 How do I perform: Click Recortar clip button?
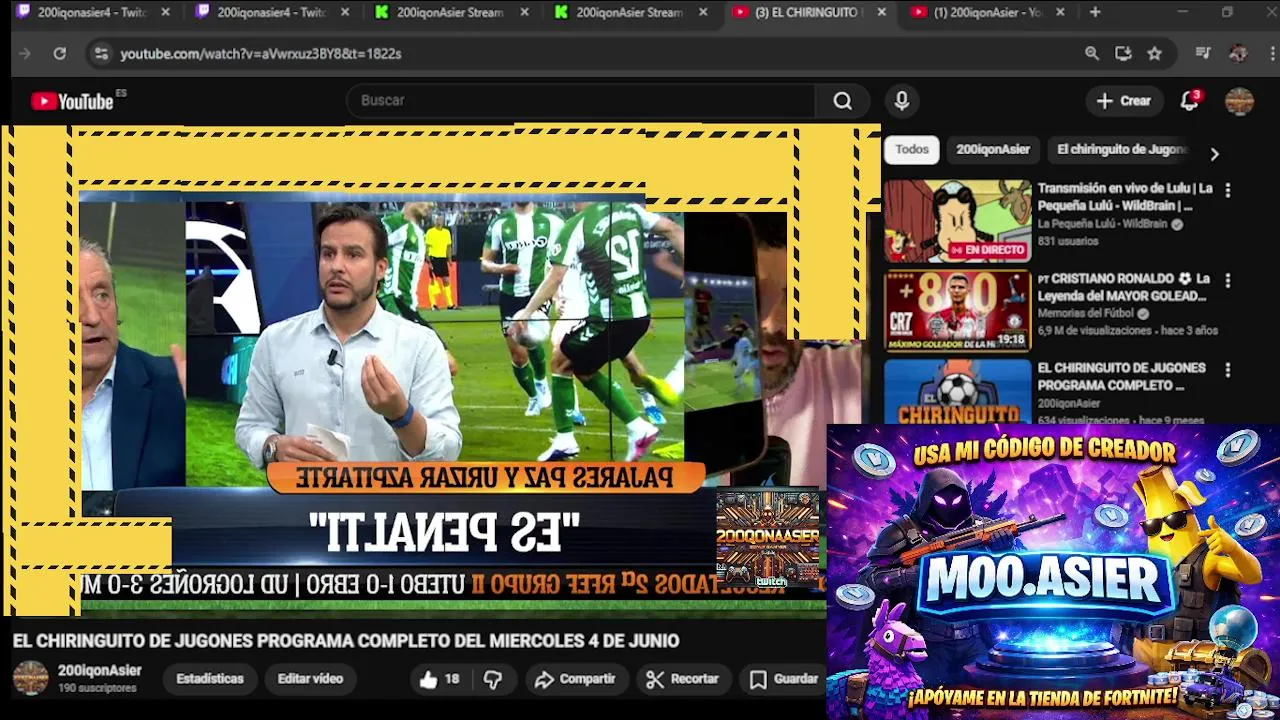click(683, 679)
